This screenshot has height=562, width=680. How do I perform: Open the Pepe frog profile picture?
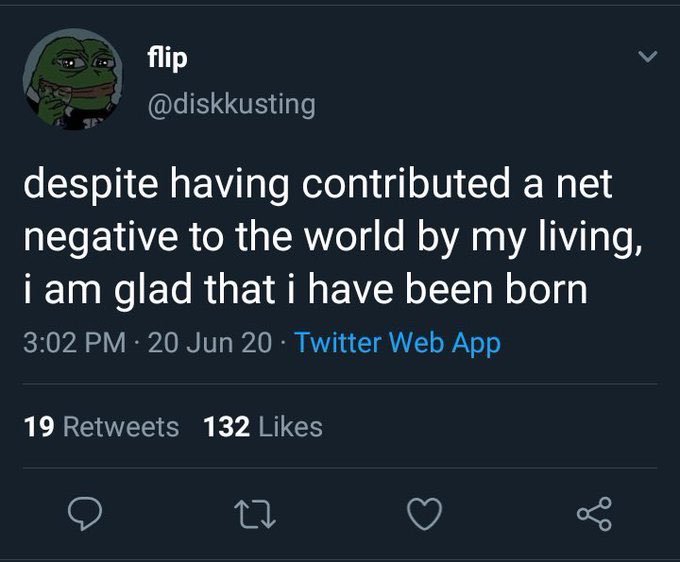click(x=73, y=79)
